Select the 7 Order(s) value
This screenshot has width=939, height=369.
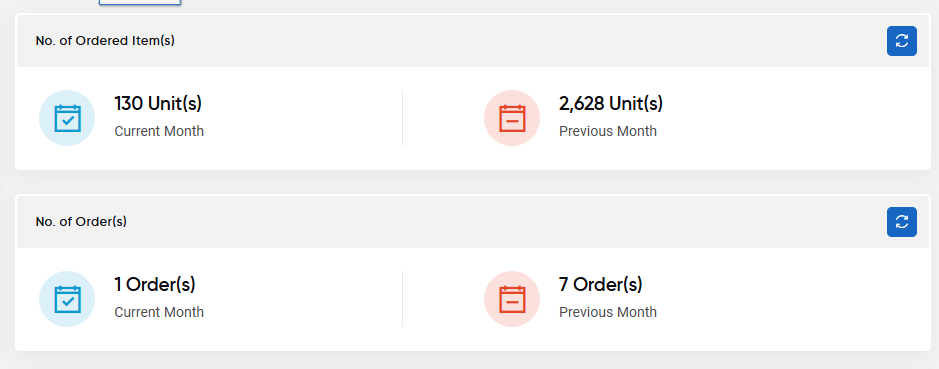click(x=601, y=285)
